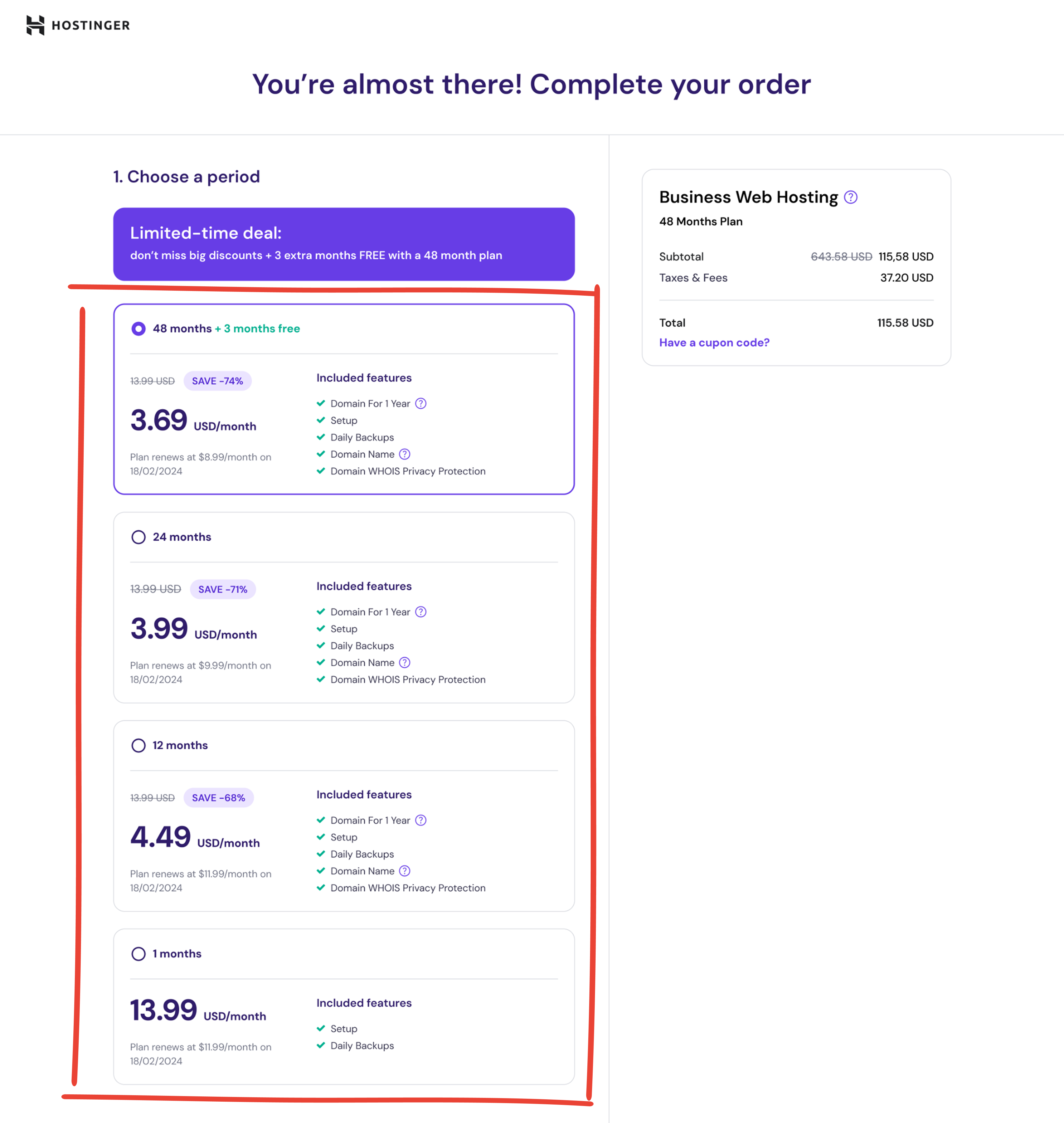Click Domain For 1 Year info icon in 12-month plan
Viewport: 1064px width, 1123px height.
420,820
